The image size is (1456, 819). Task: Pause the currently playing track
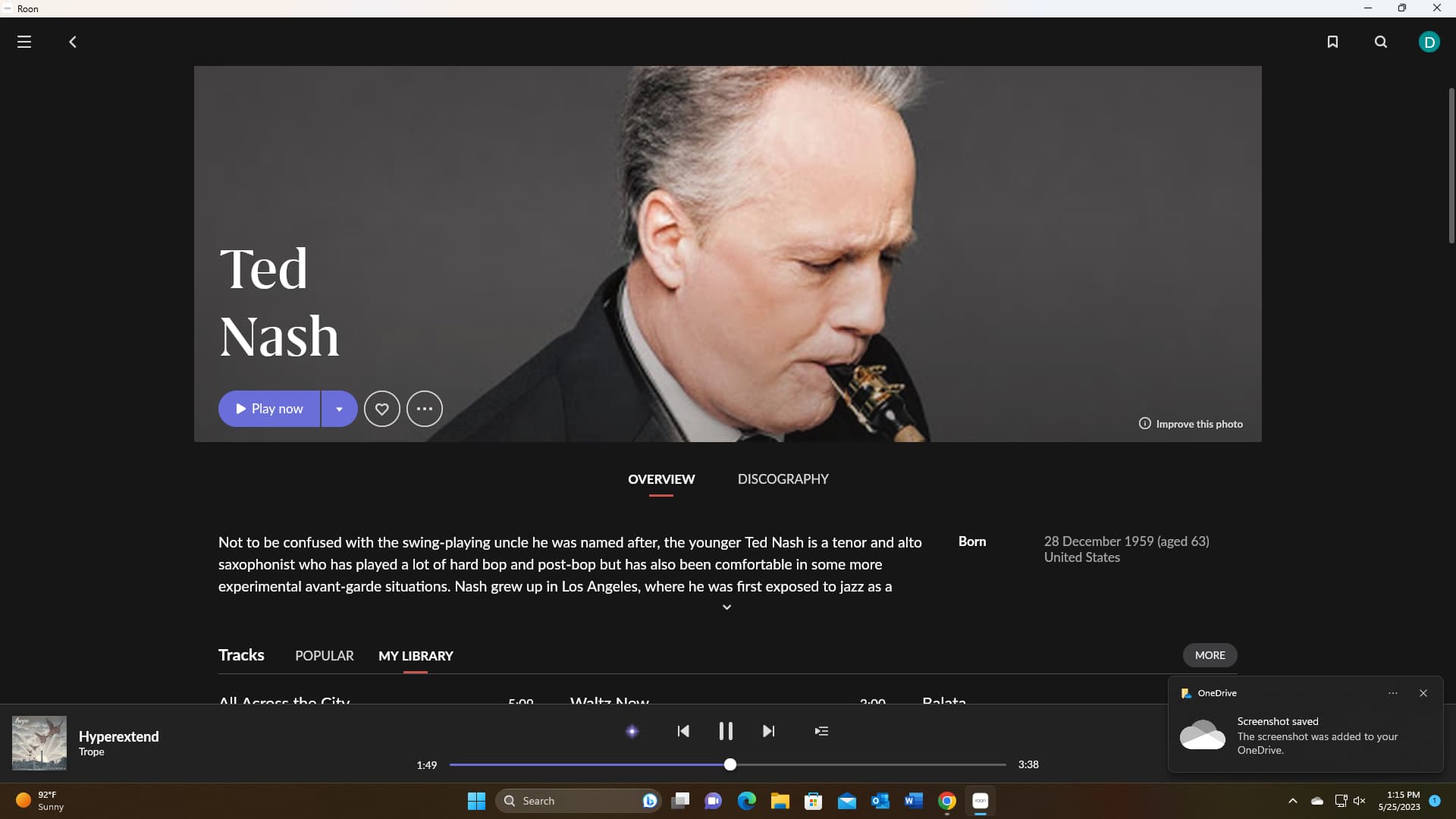726,731
